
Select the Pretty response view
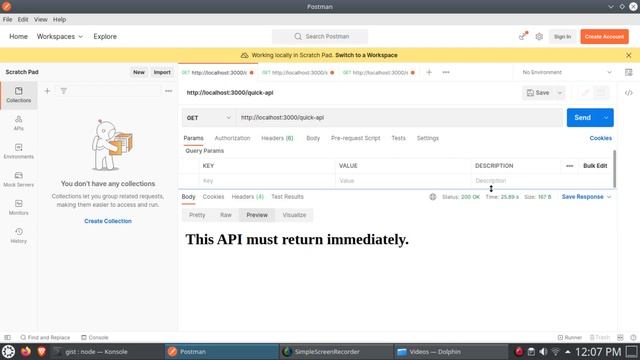197,215
